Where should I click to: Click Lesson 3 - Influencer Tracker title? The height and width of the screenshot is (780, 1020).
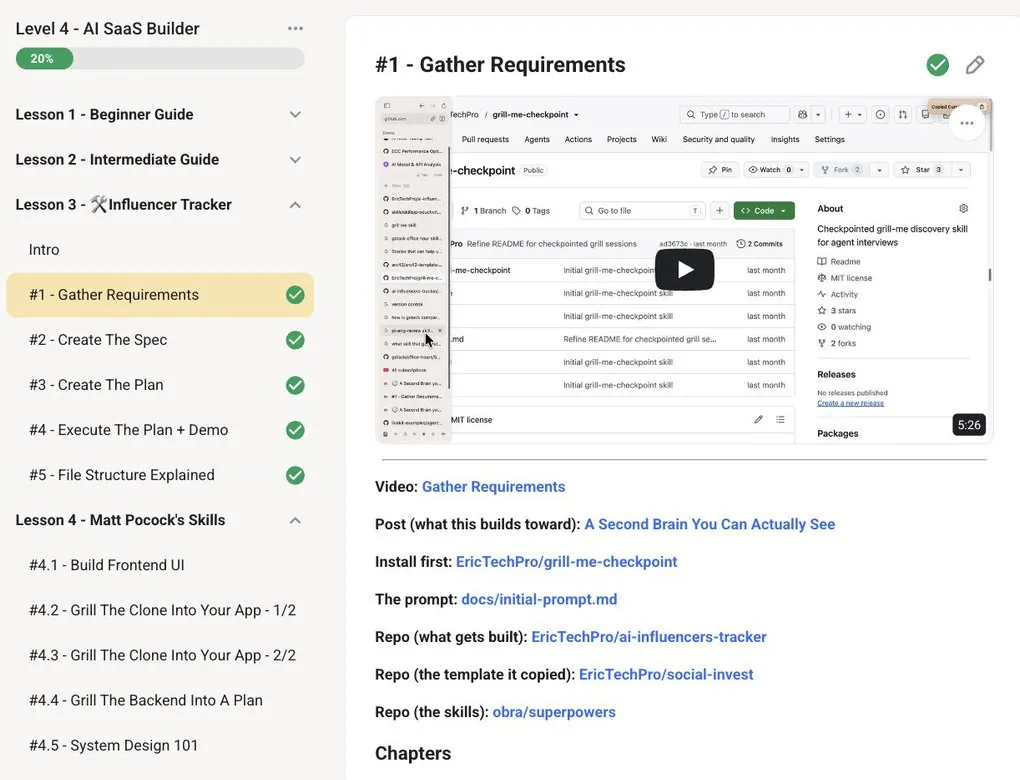(124, 205)
